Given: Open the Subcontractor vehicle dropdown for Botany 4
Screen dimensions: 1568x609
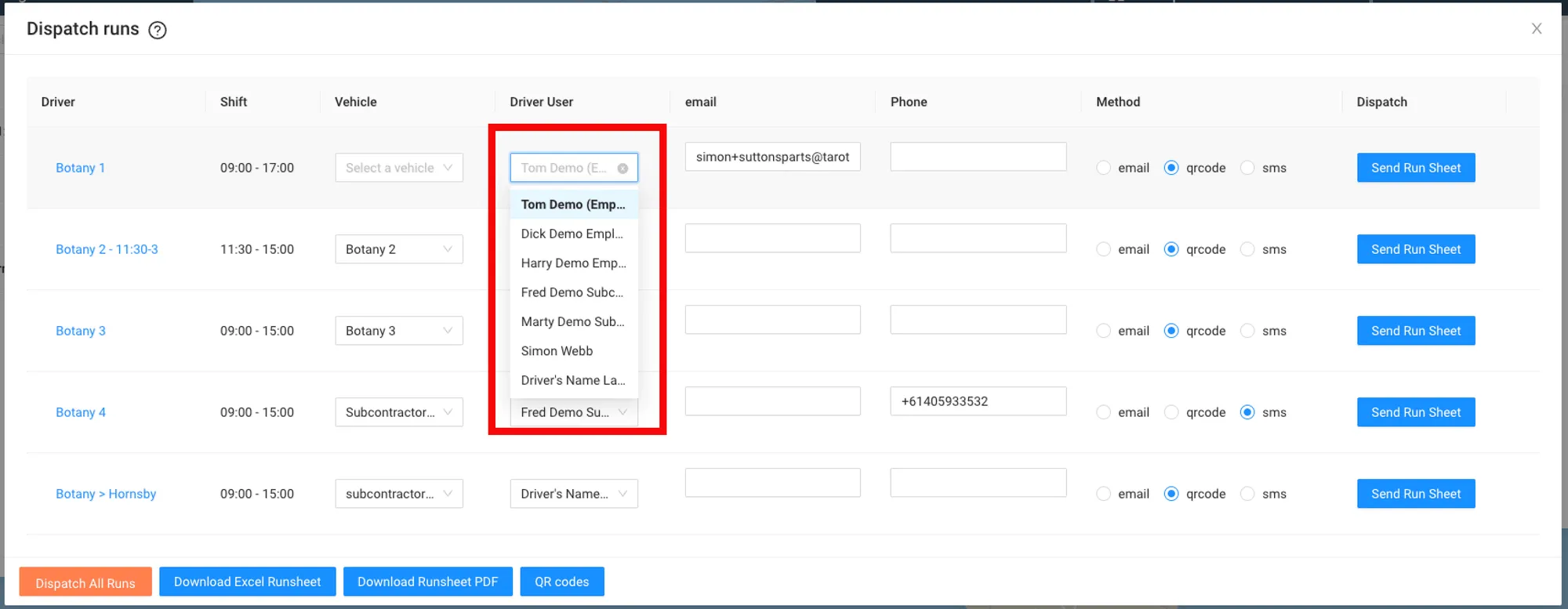Looking at the screenshot, I should click(x=399, y=412).
